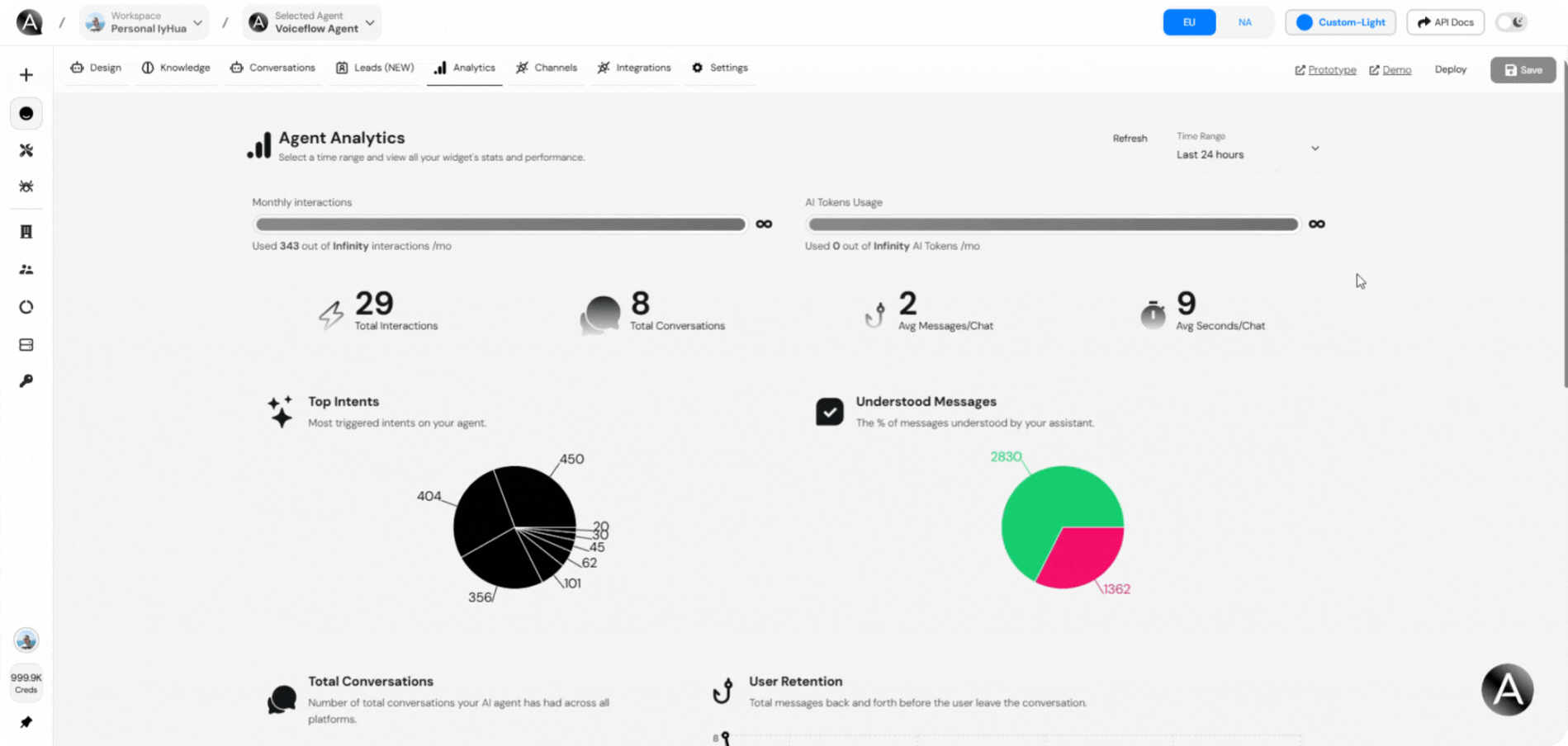1568x746 pixels.
Task: Open the Demo link
Action: coord(1390,70)
